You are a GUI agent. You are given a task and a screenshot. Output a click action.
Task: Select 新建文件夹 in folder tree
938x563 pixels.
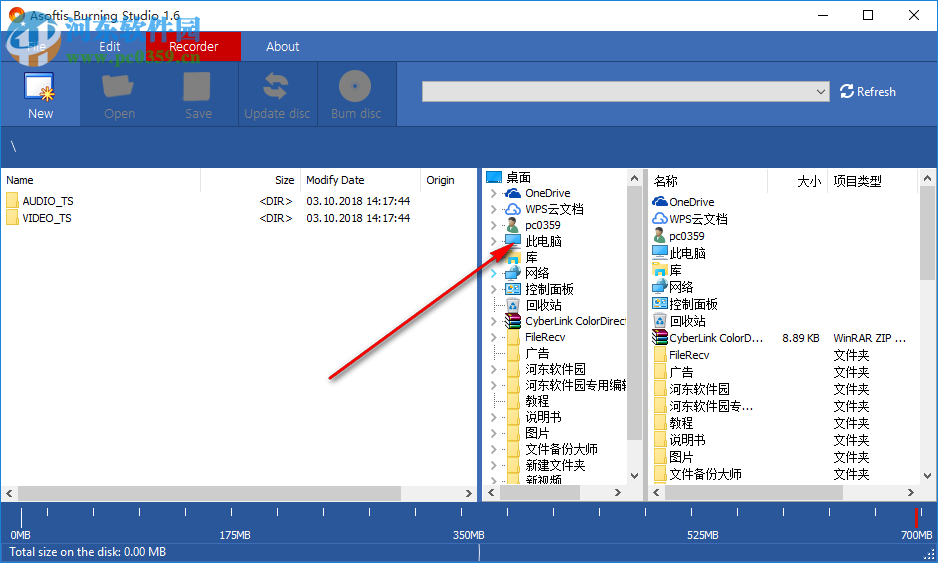pos(555,465)
